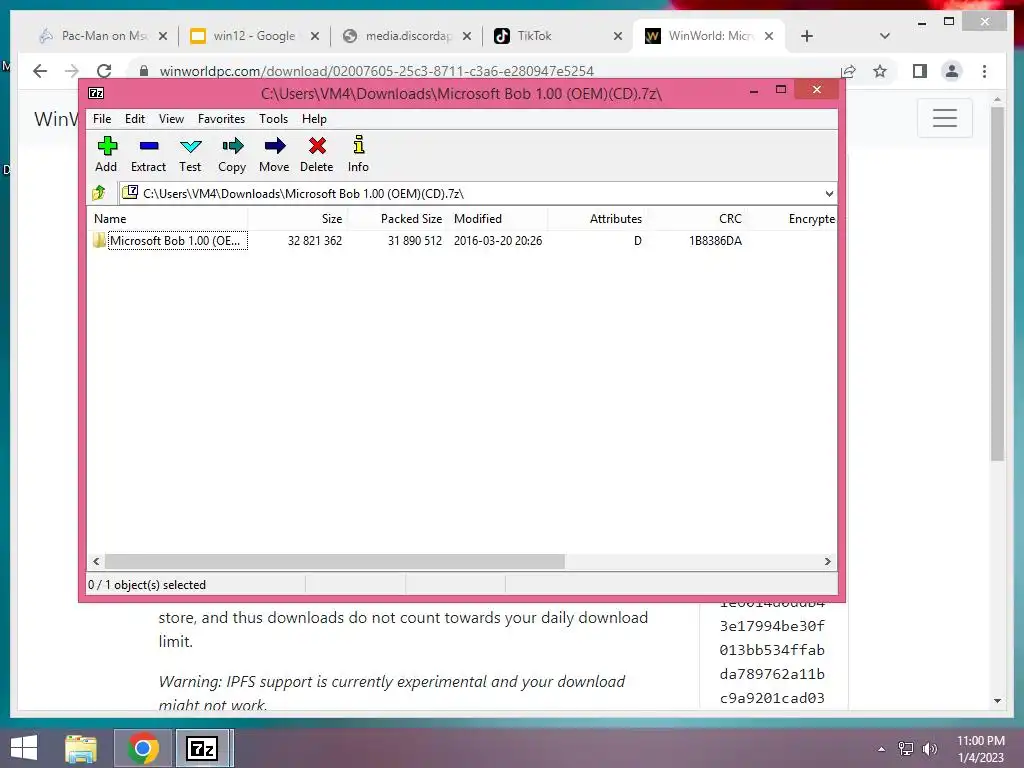Click the Move toolbar icon
This screenshot has width=1024, height=768.
pyautogui.click(x=274, y=153)
